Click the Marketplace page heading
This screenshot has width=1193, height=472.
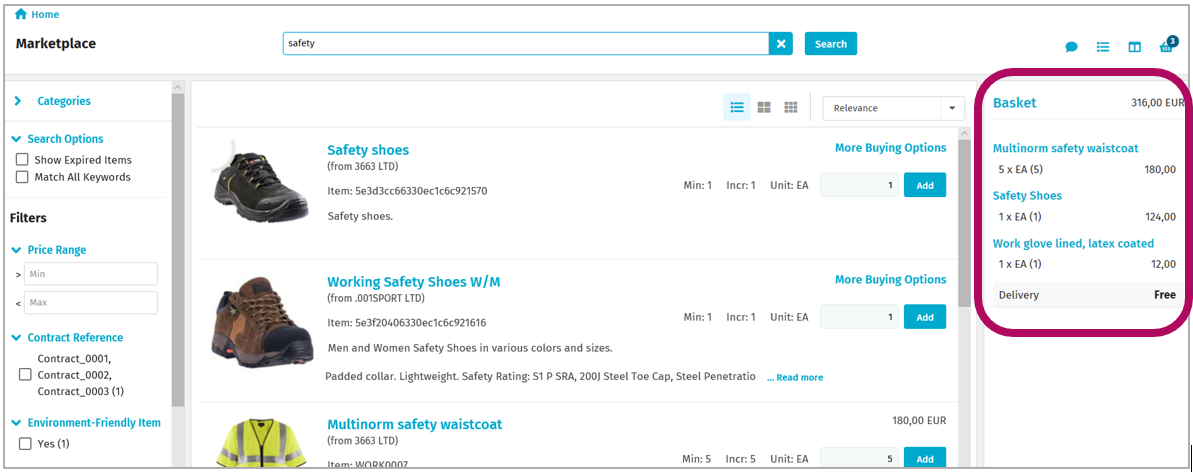(56, 43)
